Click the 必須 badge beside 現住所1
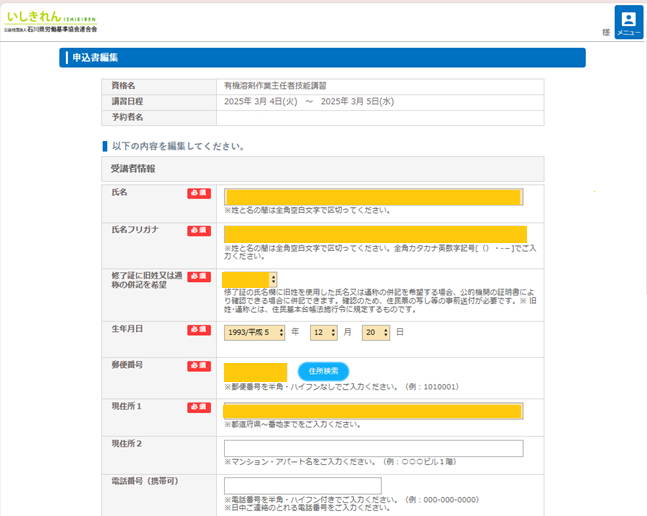 click(x=199, y=407)
